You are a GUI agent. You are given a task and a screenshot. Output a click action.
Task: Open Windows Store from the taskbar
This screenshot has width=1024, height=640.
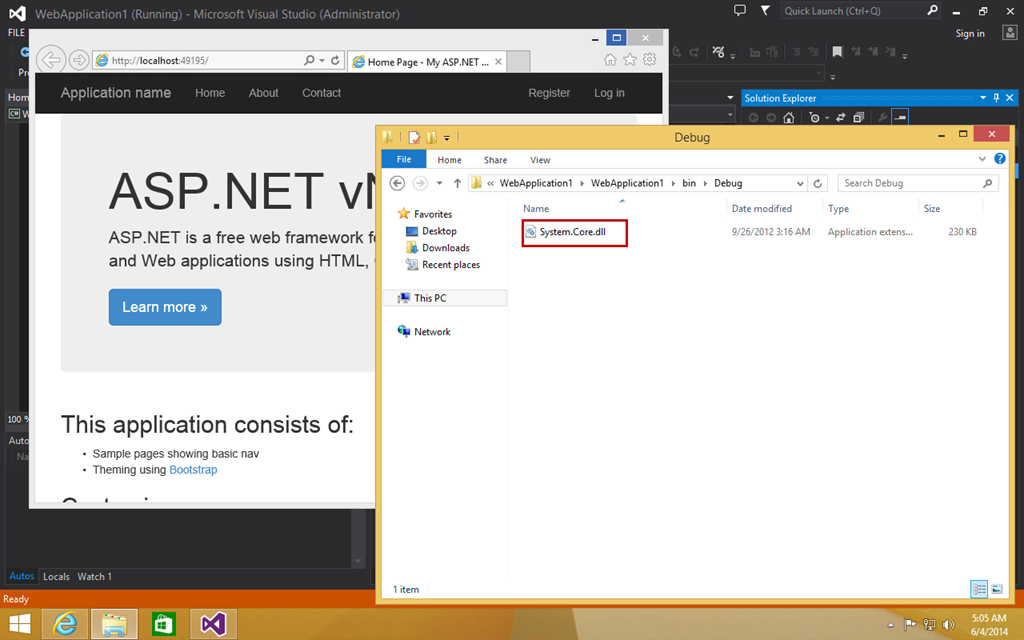click(x=163, y=624)
